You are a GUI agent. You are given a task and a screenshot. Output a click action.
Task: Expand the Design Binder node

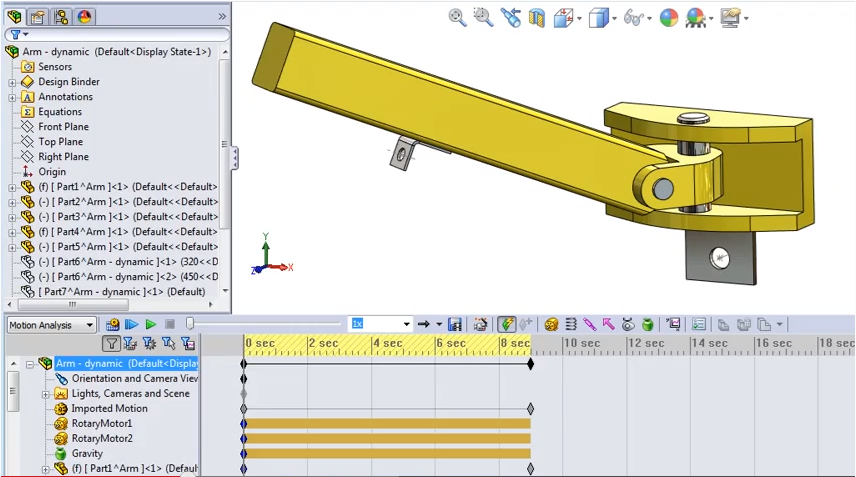pos(12,82)
